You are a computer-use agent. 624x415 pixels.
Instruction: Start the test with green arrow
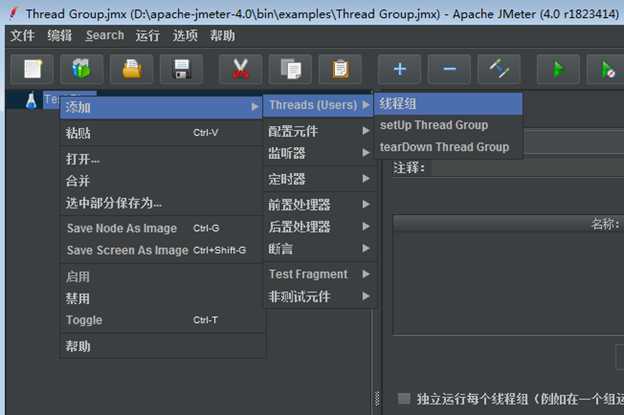coord(558,69)
